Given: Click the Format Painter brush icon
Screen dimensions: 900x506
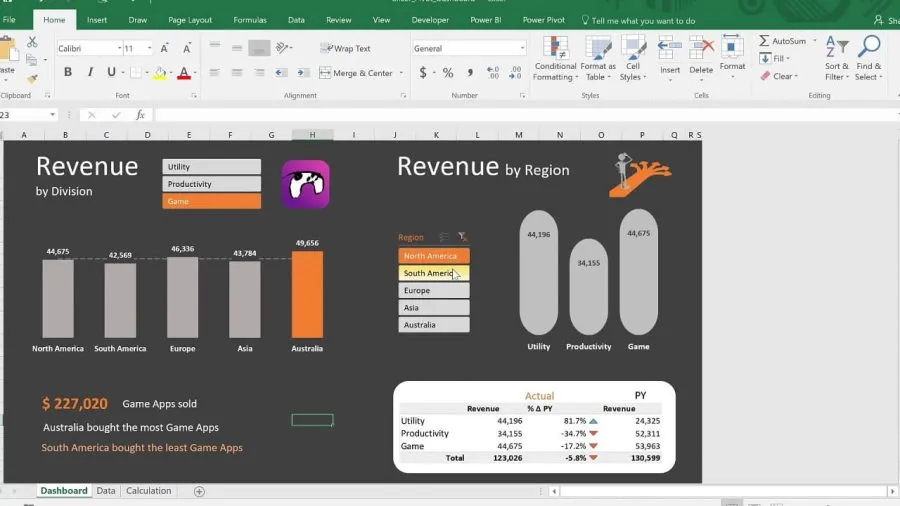Looking at the screenshot, I should [32, 79].
